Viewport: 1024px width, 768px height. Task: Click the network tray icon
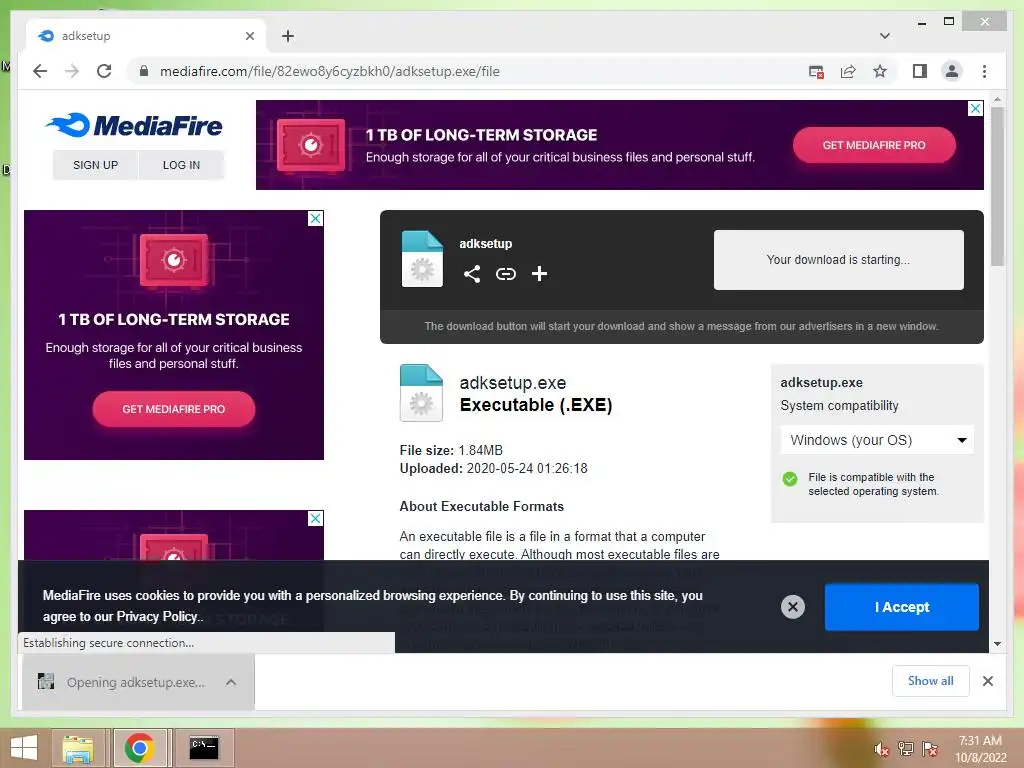pyautogui.click(x=905, y=748)
